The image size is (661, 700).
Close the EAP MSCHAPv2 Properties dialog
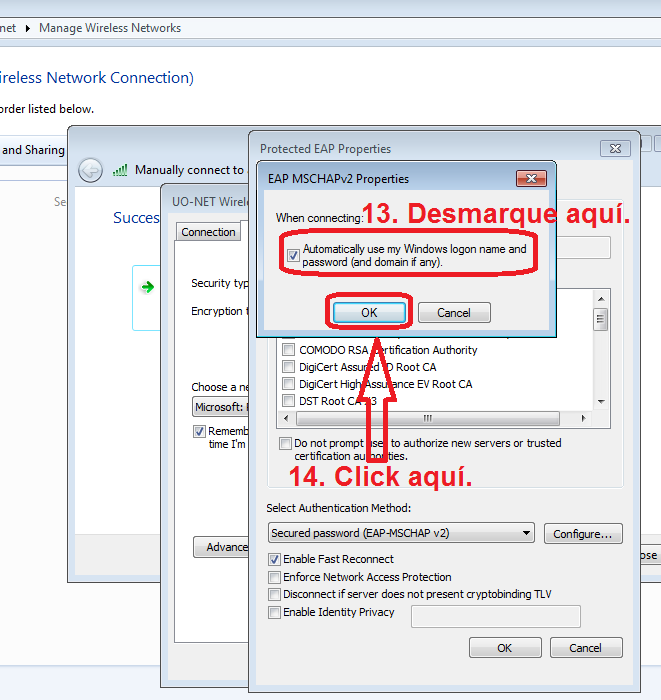coord(530,179)
